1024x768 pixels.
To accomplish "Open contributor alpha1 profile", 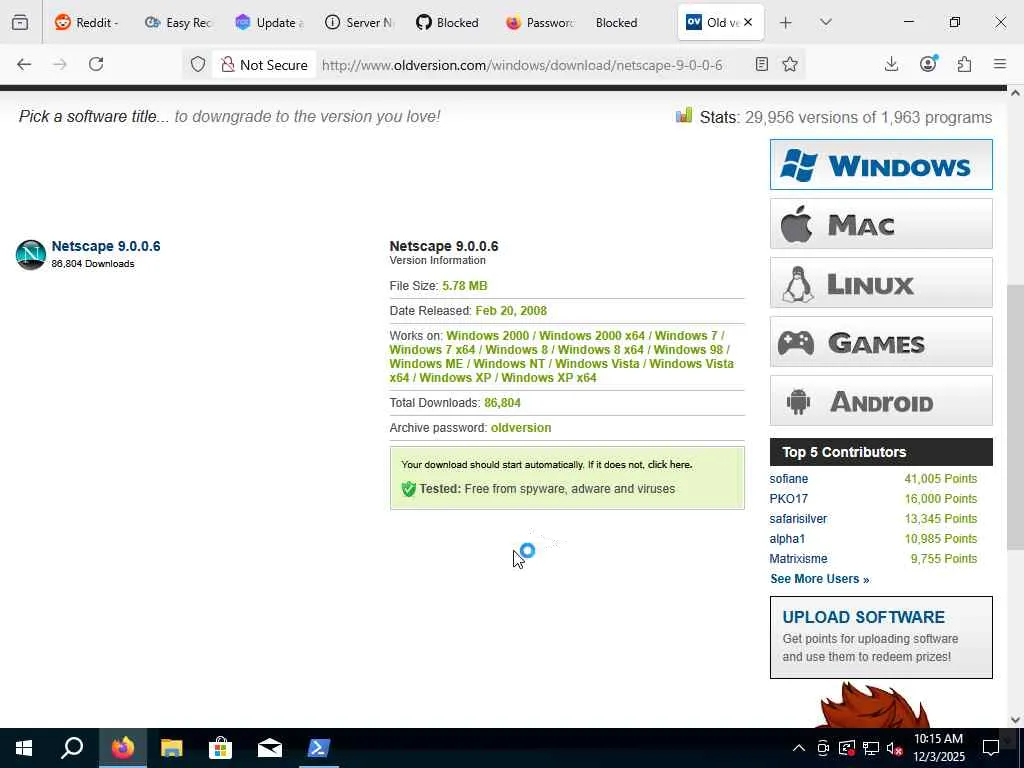I will (x=787, y=539).
